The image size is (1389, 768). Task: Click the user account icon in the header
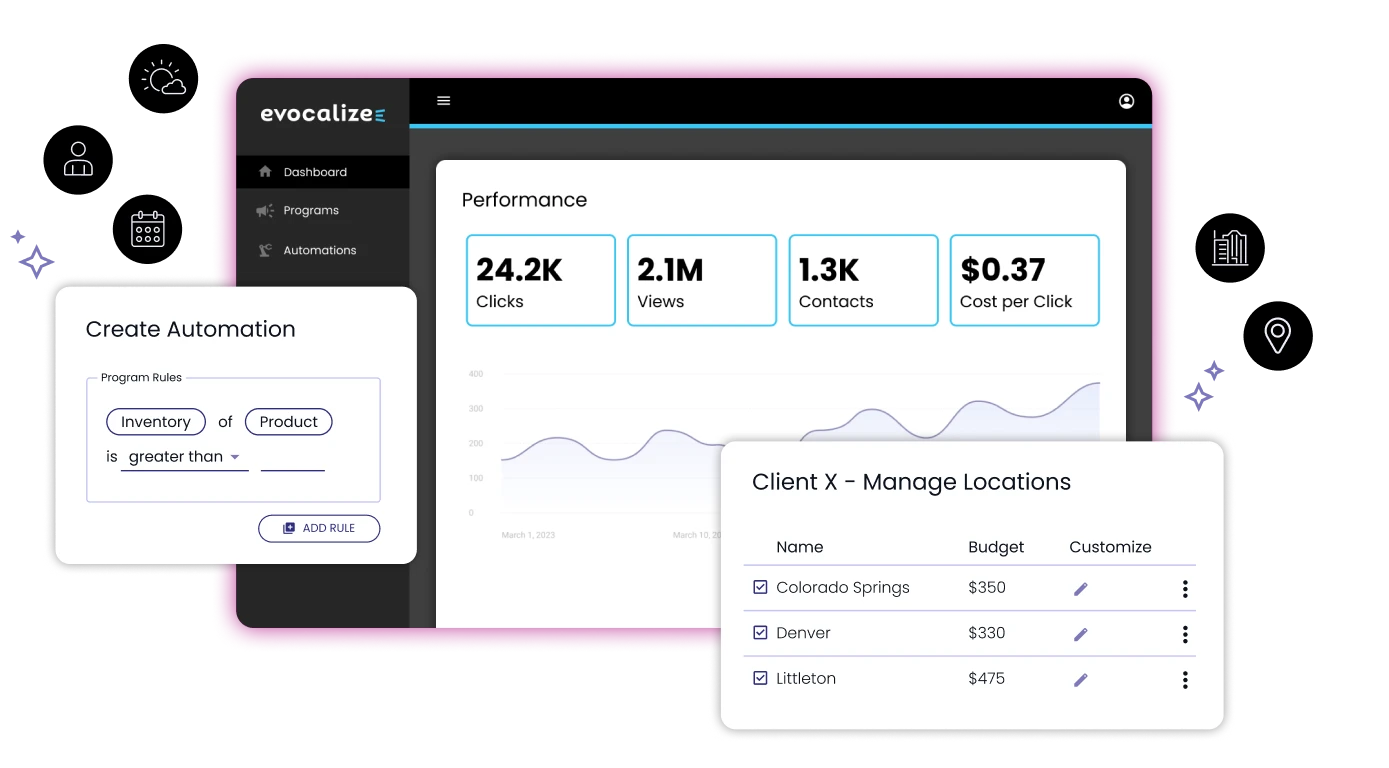pos(1126,101)
